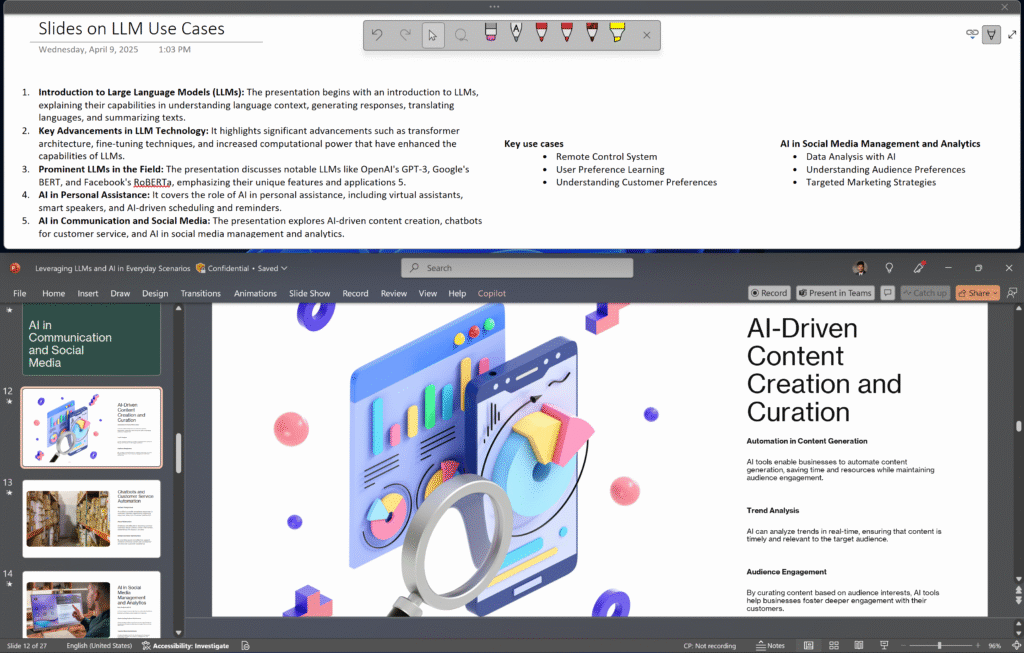Click the Present in Teams button
Screen dimensions: 1024x653
point(835,293)
